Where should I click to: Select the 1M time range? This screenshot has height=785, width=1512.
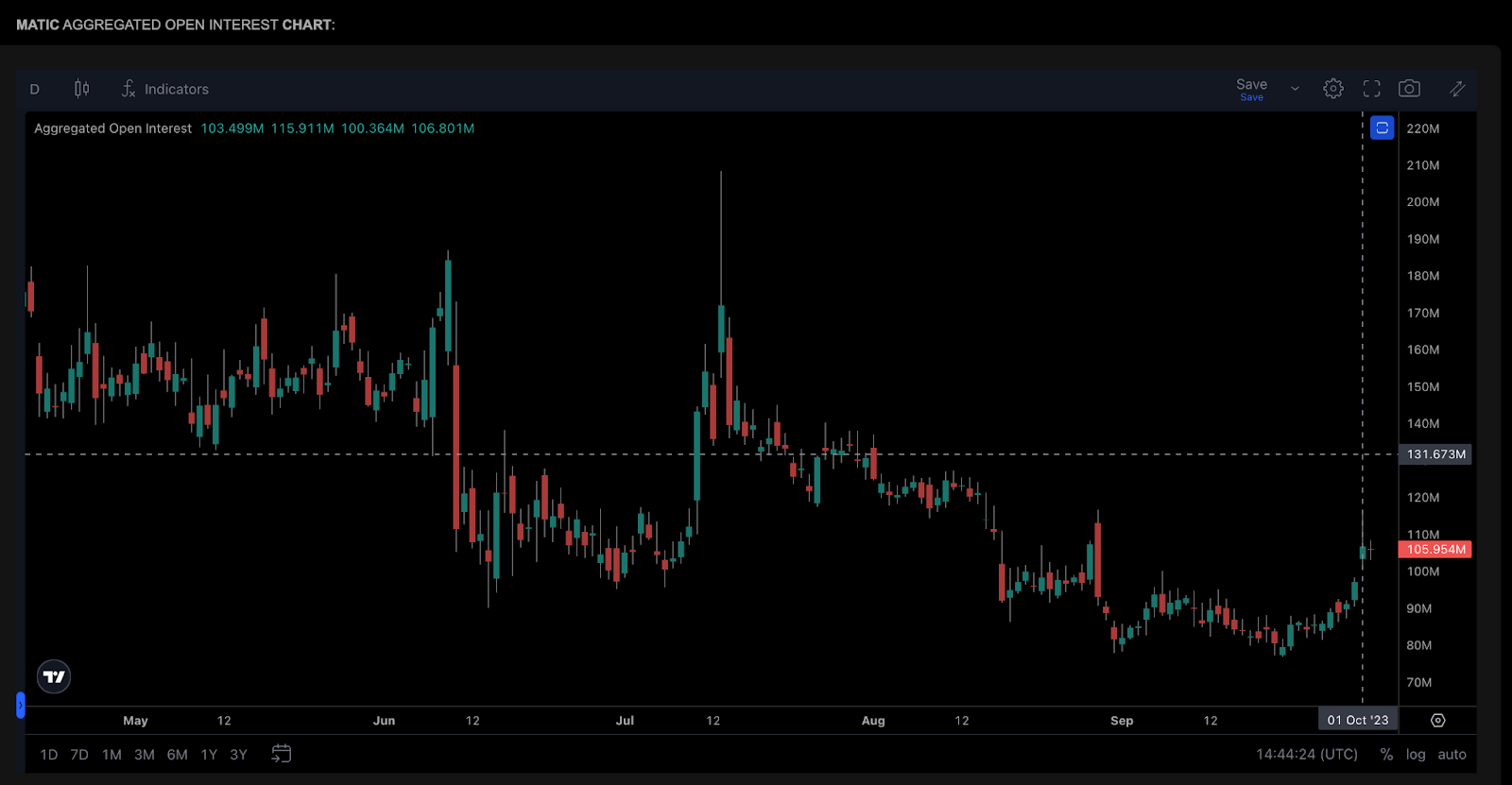(x=112, y=754)
